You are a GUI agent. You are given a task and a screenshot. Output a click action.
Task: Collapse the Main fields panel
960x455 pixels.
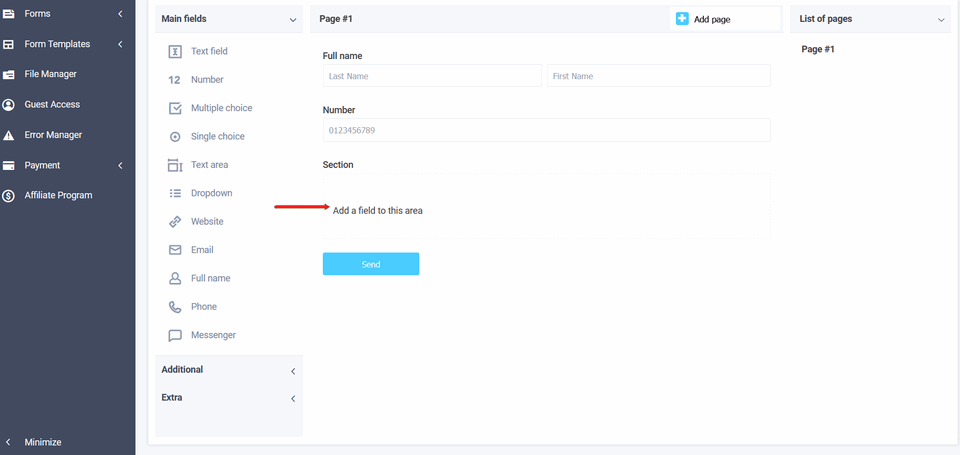pos(292,19)
